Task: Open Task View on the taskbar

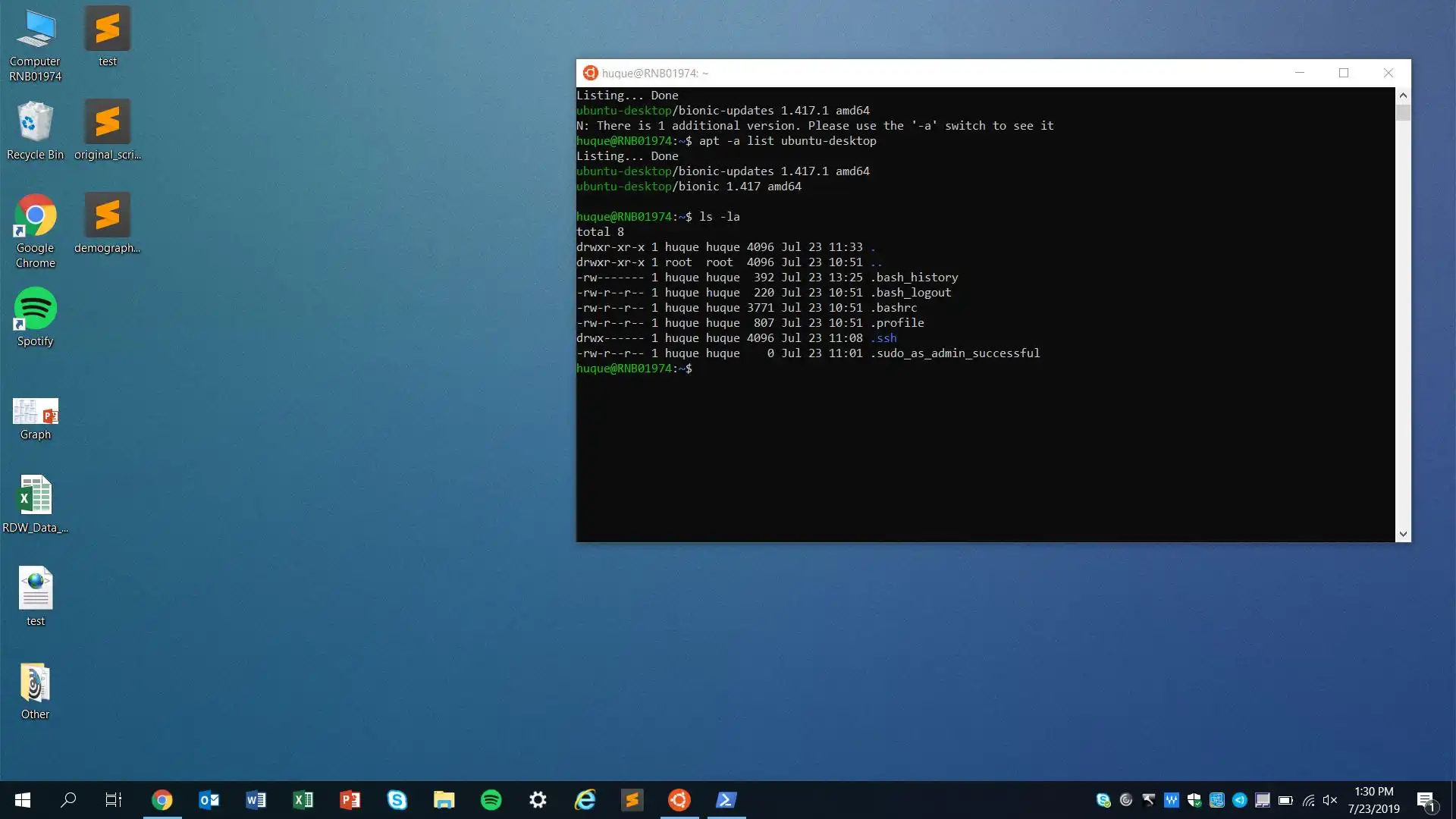Action: coord(113,799)
